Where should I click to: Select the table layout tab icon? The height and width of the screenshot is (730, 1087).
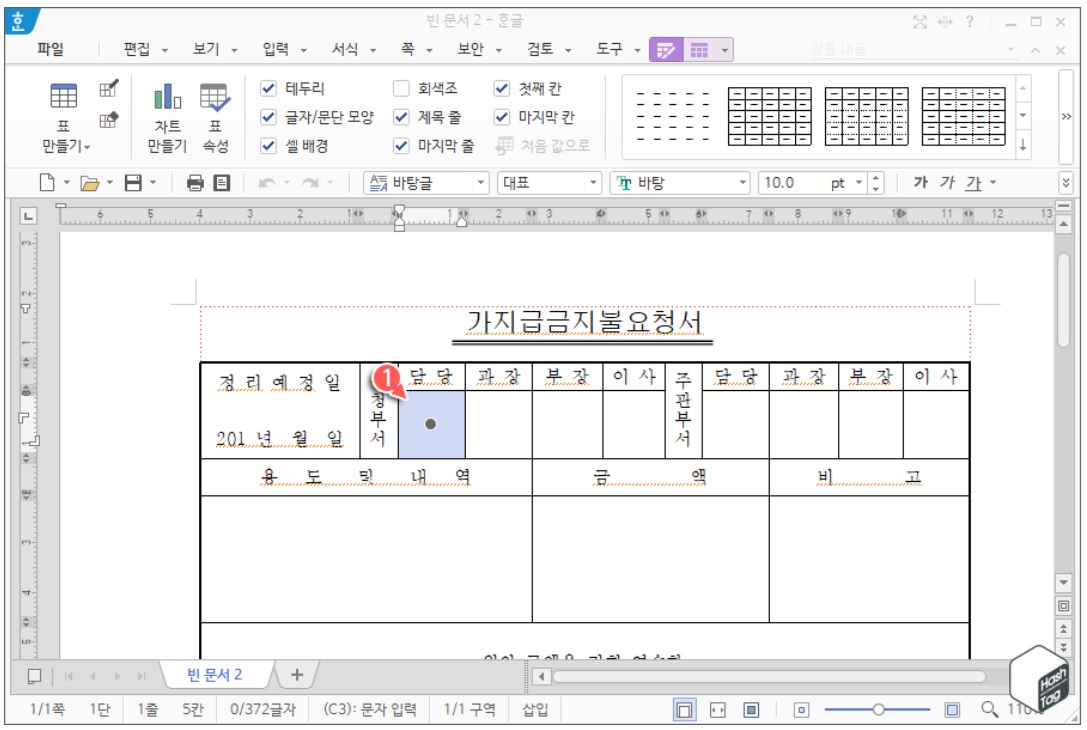point(699,50)
